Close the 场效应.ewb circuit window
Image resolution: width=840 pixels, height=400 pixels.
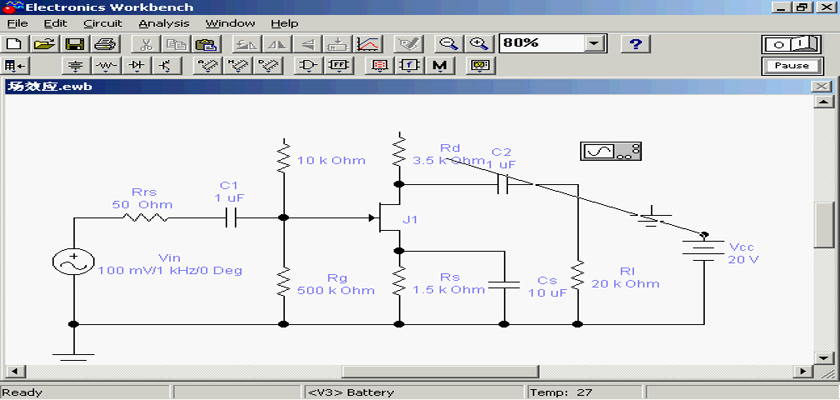click(x=820, y=87)
